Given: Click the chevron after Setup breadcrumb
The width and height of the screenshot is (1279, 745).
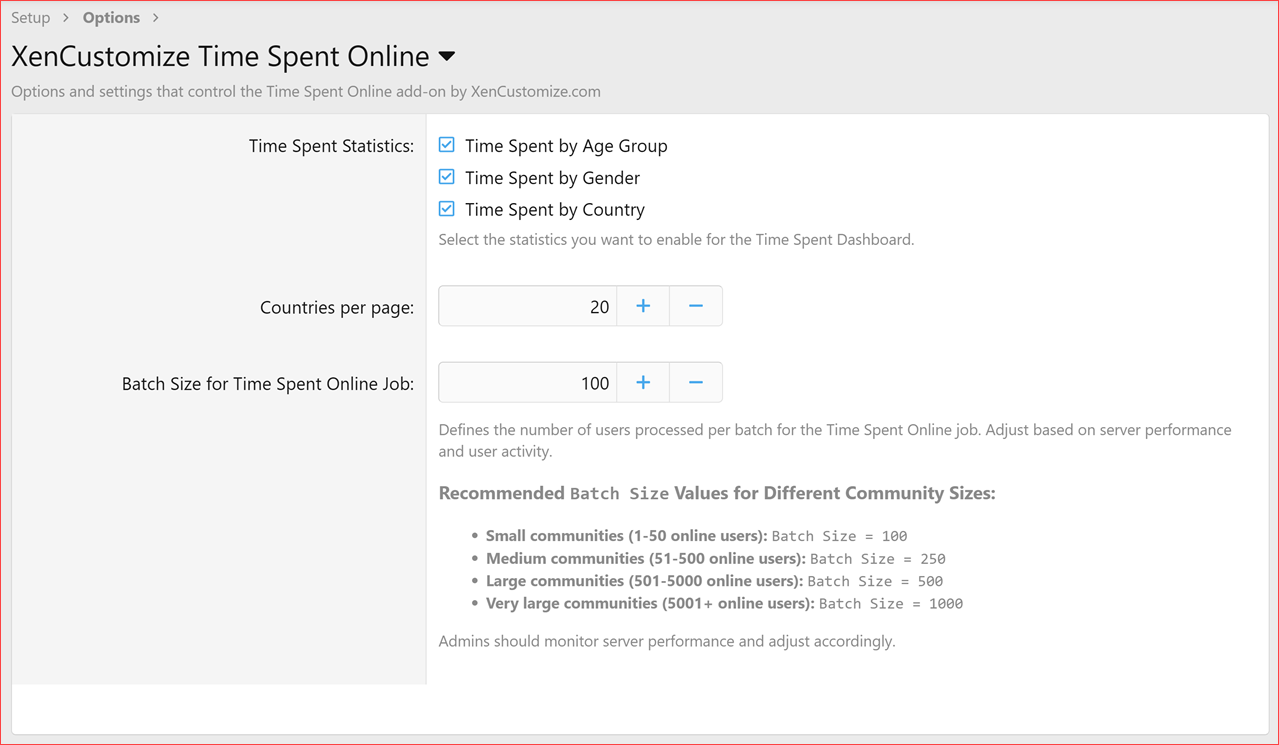Looking at the screenshot, I should (64, 17).
